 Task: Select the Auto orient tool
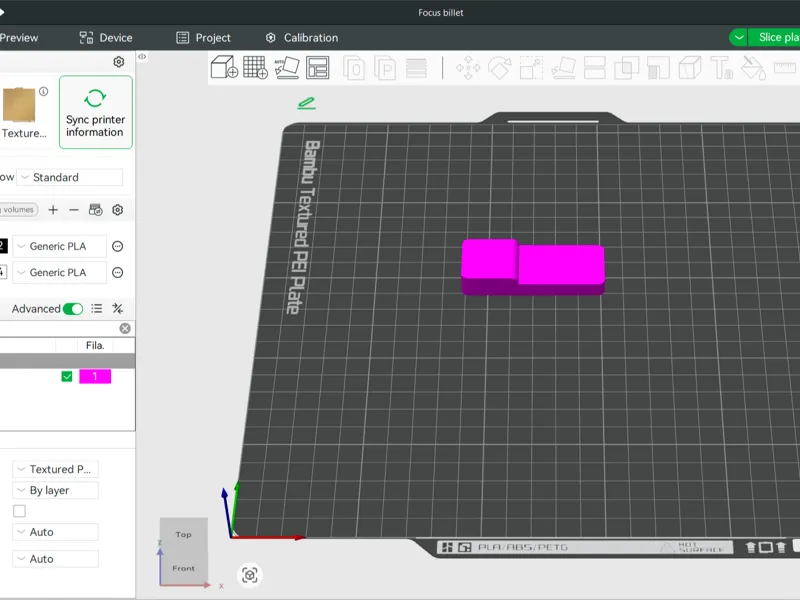point(287,67)
